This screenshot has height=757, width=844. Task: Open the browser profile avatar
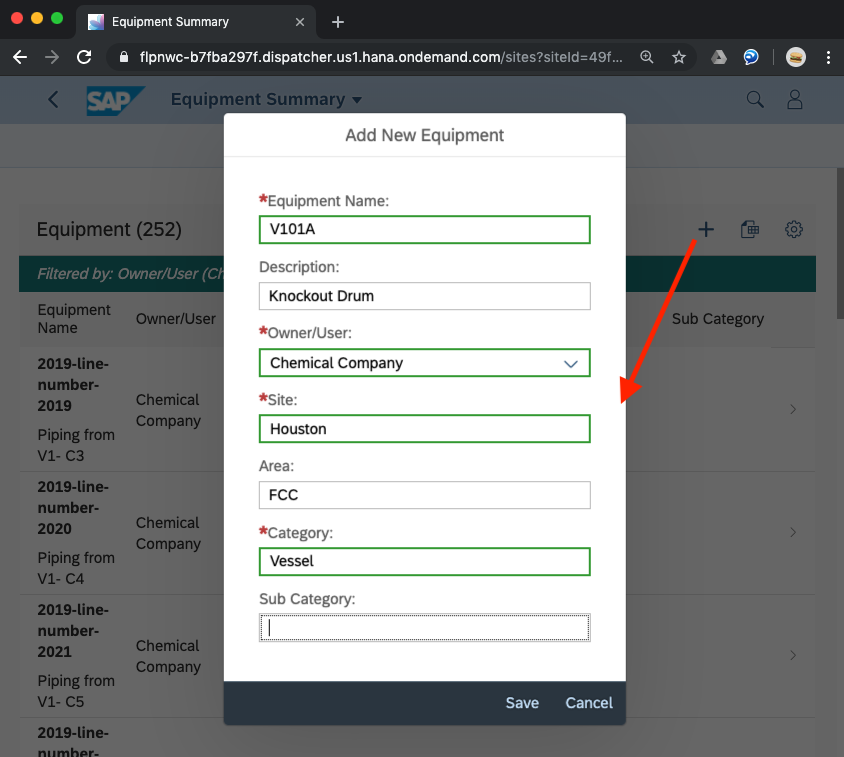pos(796,57)
